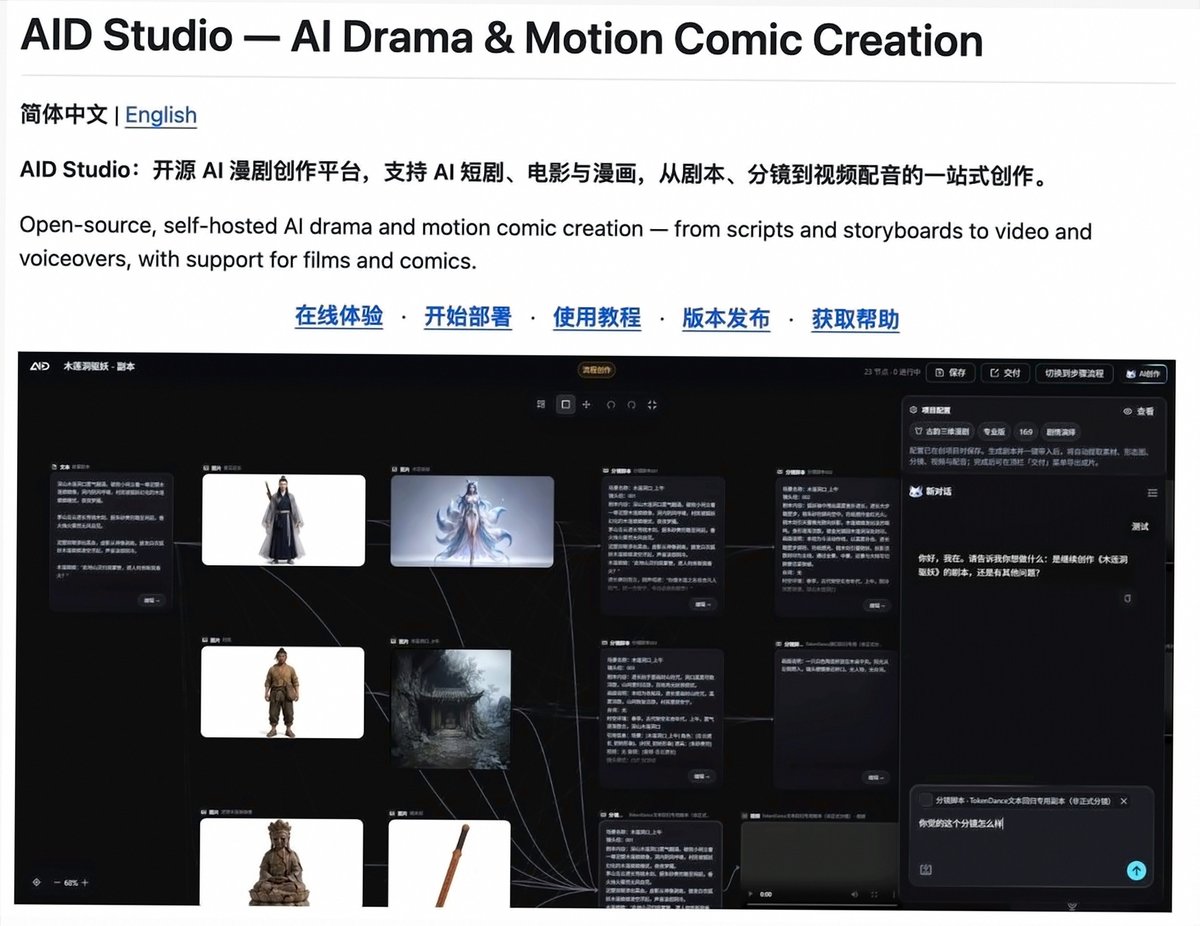The image size is (1200, 926).
Task: Open the 版本发布 link
Action: [726, 318]
